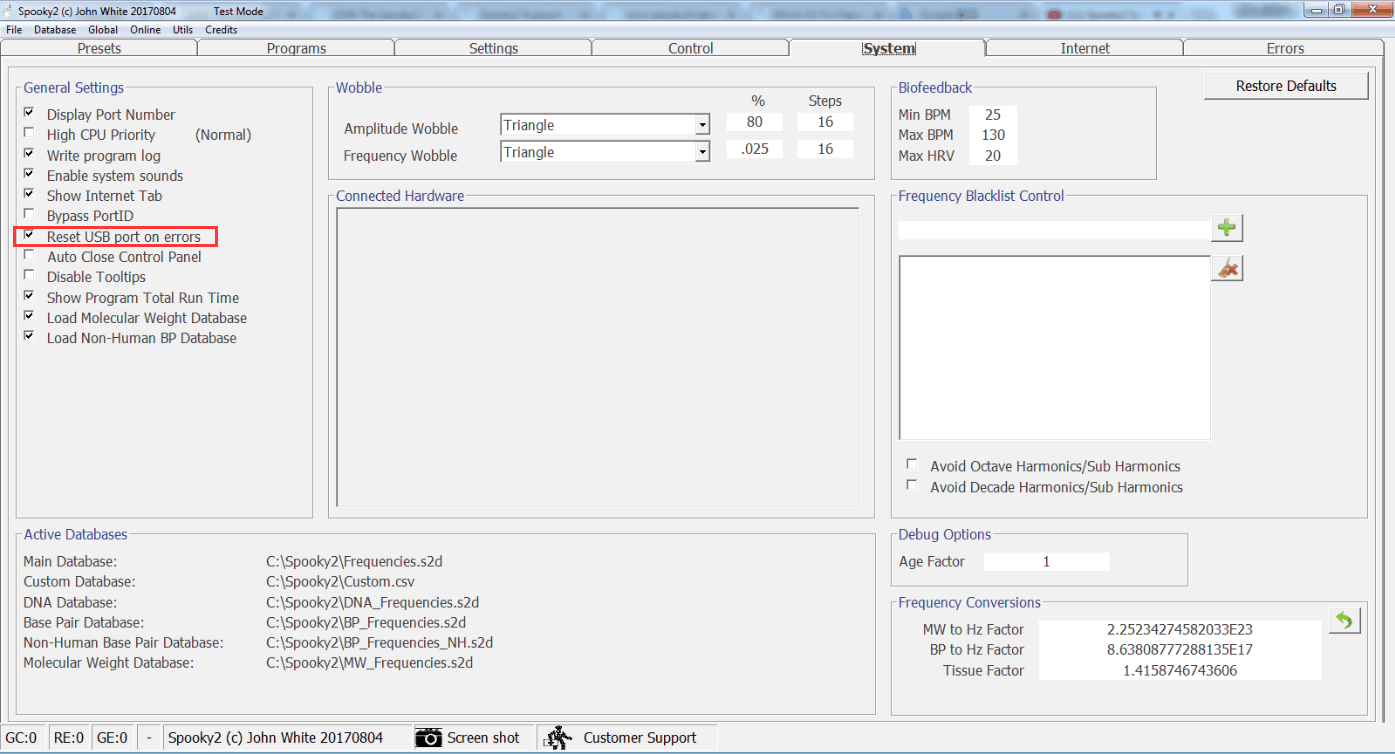Disable Show Internet Tab checkbox
The height and width of the screenshot is (754, 1395).
29,195
